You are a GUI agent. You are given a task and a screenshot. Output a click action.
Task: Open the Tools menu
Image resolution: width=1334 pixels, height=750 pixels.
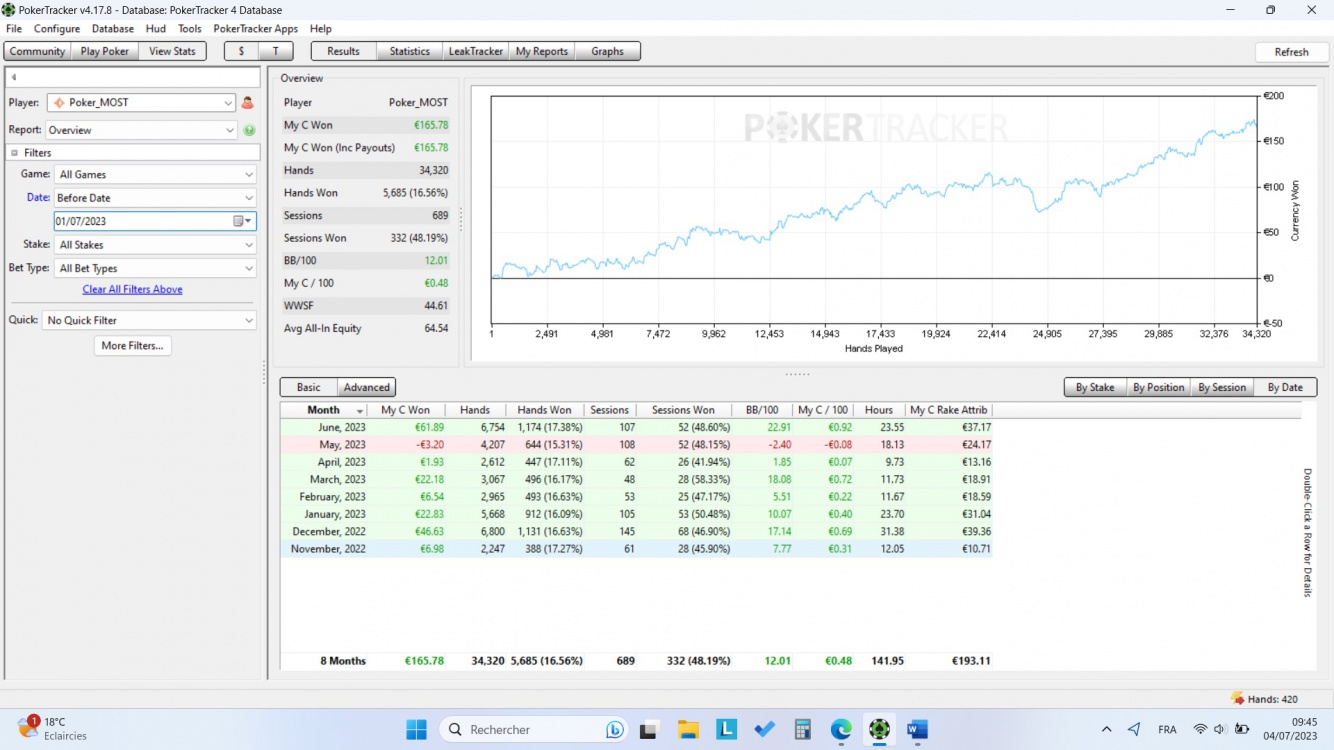(190, 29)
